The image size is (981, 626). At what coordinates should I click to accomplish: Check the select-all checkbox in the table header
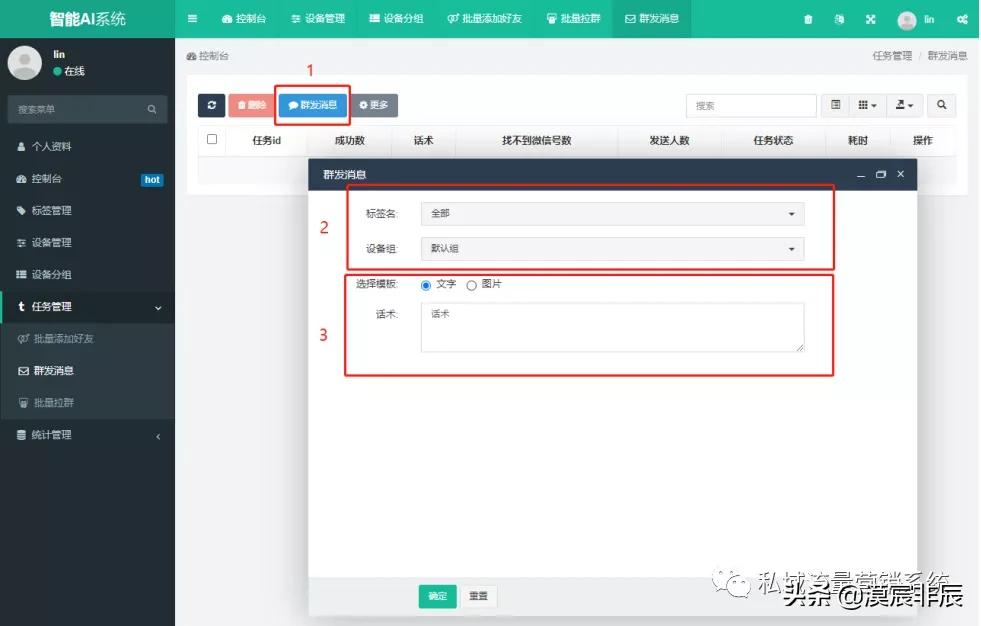(x=212, y=140)
